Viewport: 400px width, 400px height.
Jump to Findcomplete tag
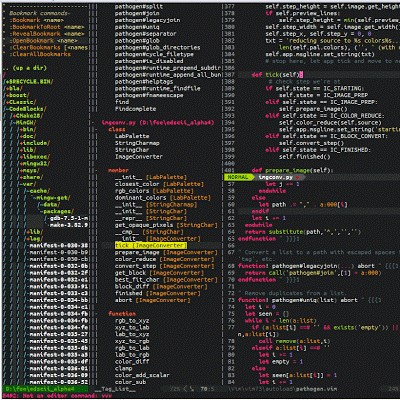[135, 109]
